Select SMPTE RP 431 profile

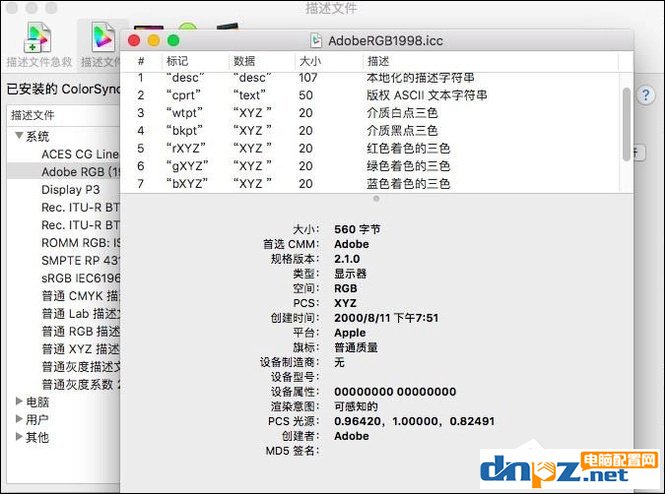click(x=81, y=260)
